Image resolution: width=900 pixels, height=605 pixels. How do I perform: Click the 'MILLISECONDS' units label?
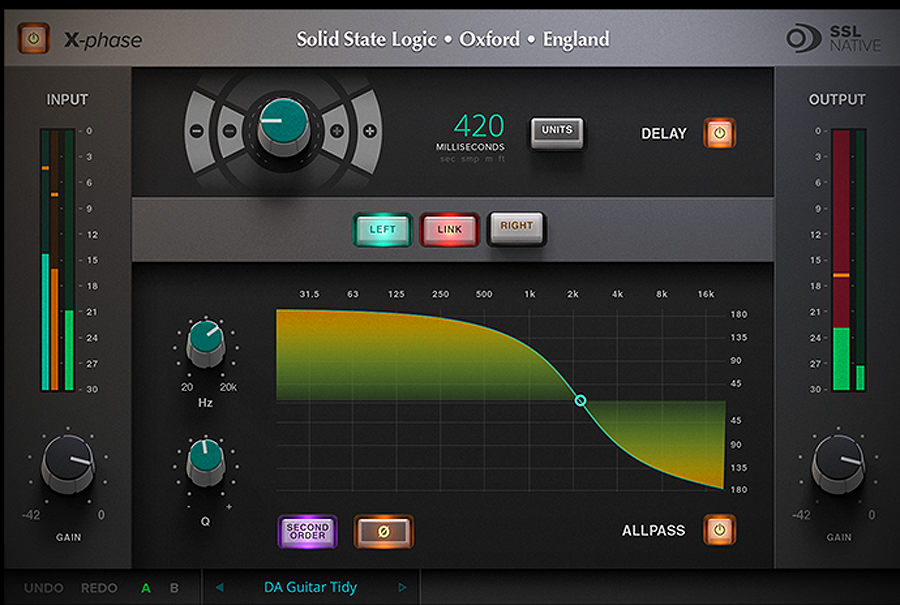click(470, 147)
